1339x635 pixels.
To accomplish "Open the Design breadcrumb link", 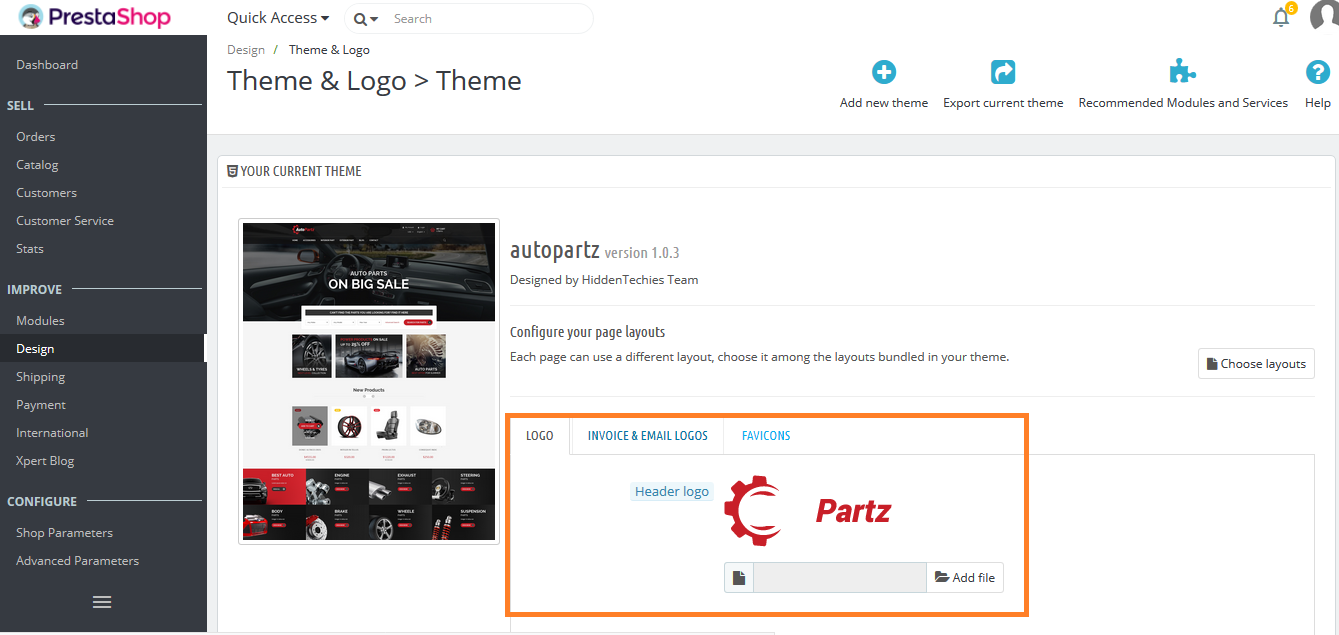I will tap(246, 49).
